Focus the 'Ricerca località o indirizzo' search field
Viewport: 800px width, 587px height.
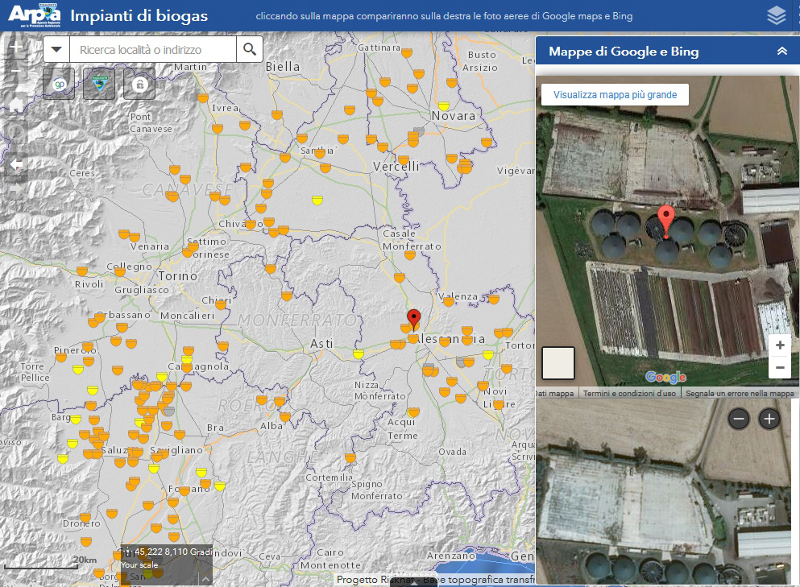pos(153,49)
